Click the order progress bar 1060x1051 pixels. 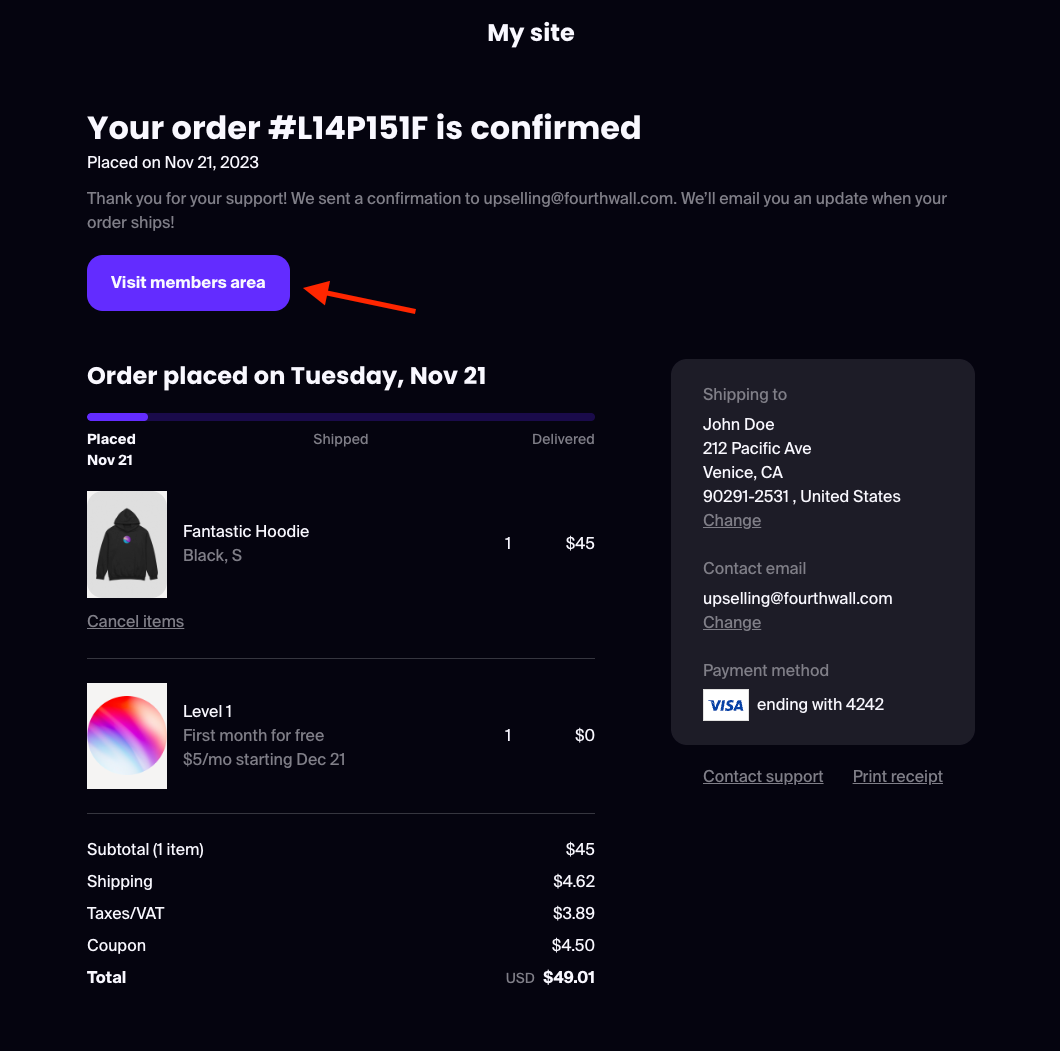tap(340, 417)
